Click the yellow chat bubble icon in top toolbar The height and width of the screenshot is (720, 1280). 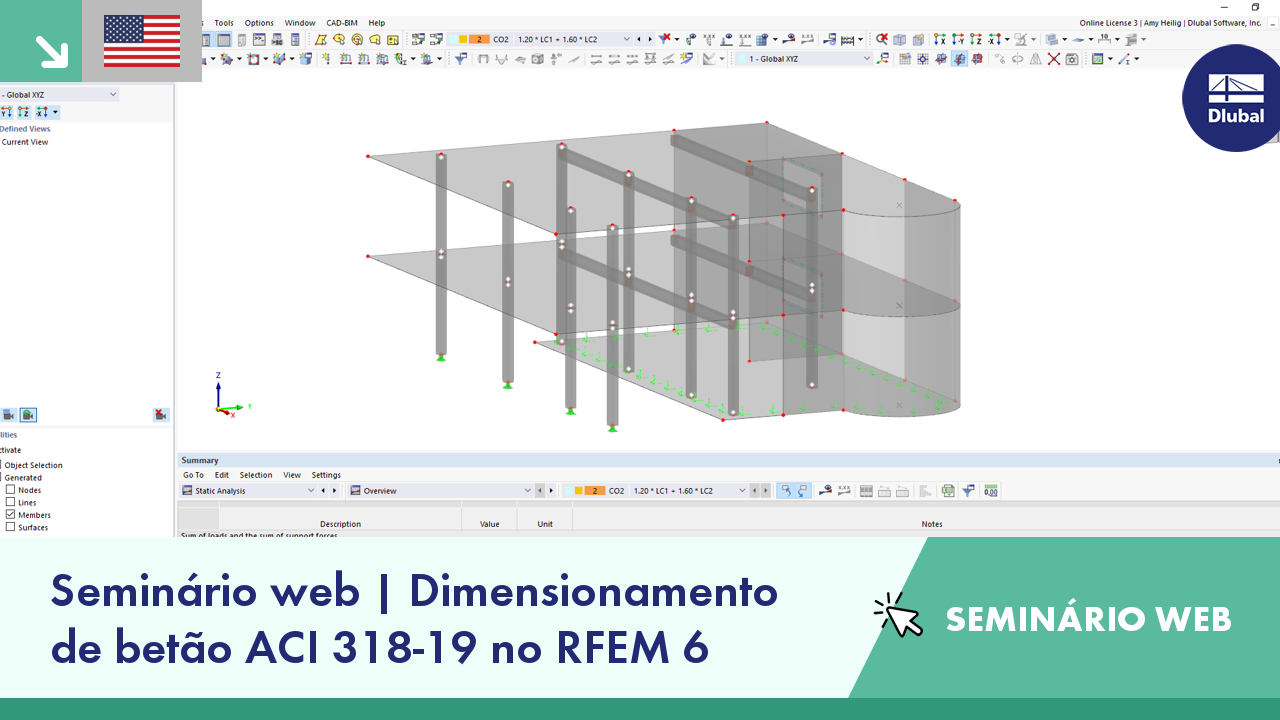tap(375, 40)
